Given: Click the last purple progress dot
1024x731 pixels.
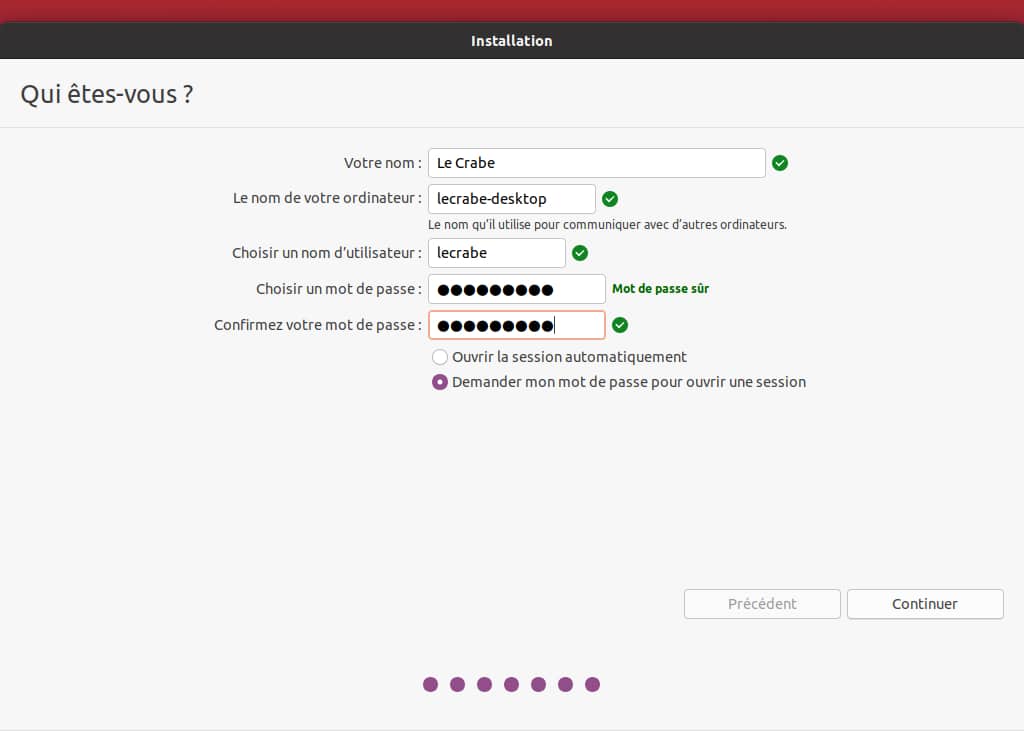Looking at the screenshot, I should click(x=592, y=684).
